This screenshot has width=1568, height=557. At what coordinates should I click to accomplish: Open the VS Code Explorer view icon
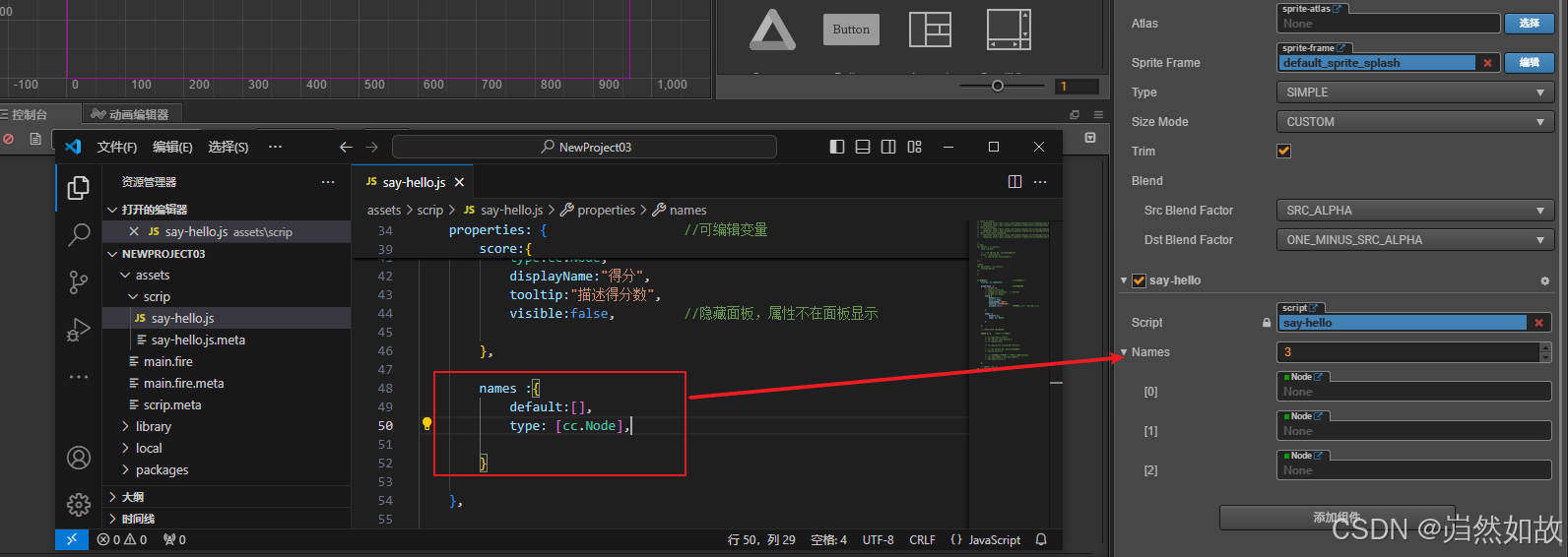coord(79,187)
